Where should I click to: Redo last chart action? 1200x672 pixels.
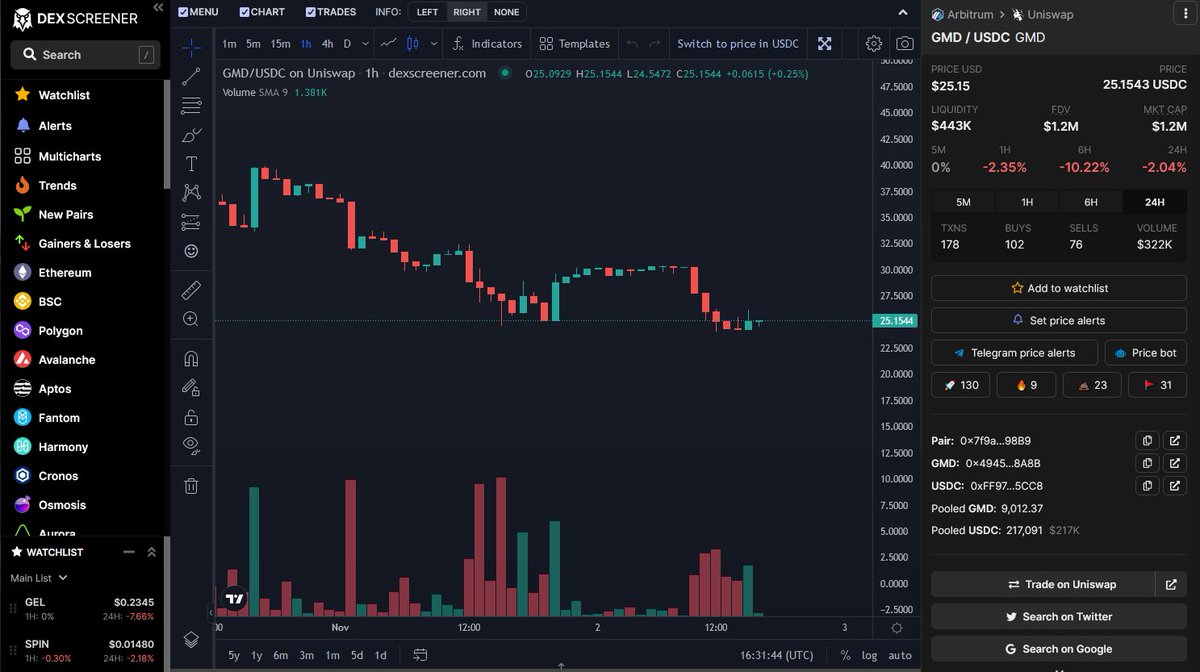(x=655, y=44)
